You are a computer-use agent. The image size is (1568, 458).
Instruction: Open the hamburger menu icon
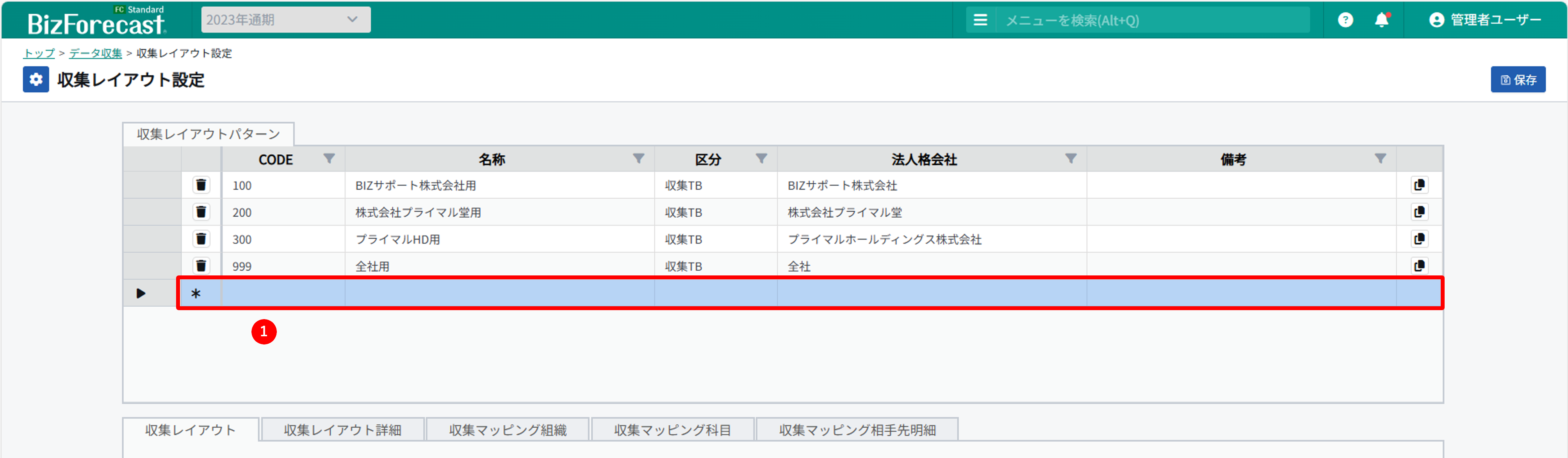980,20
